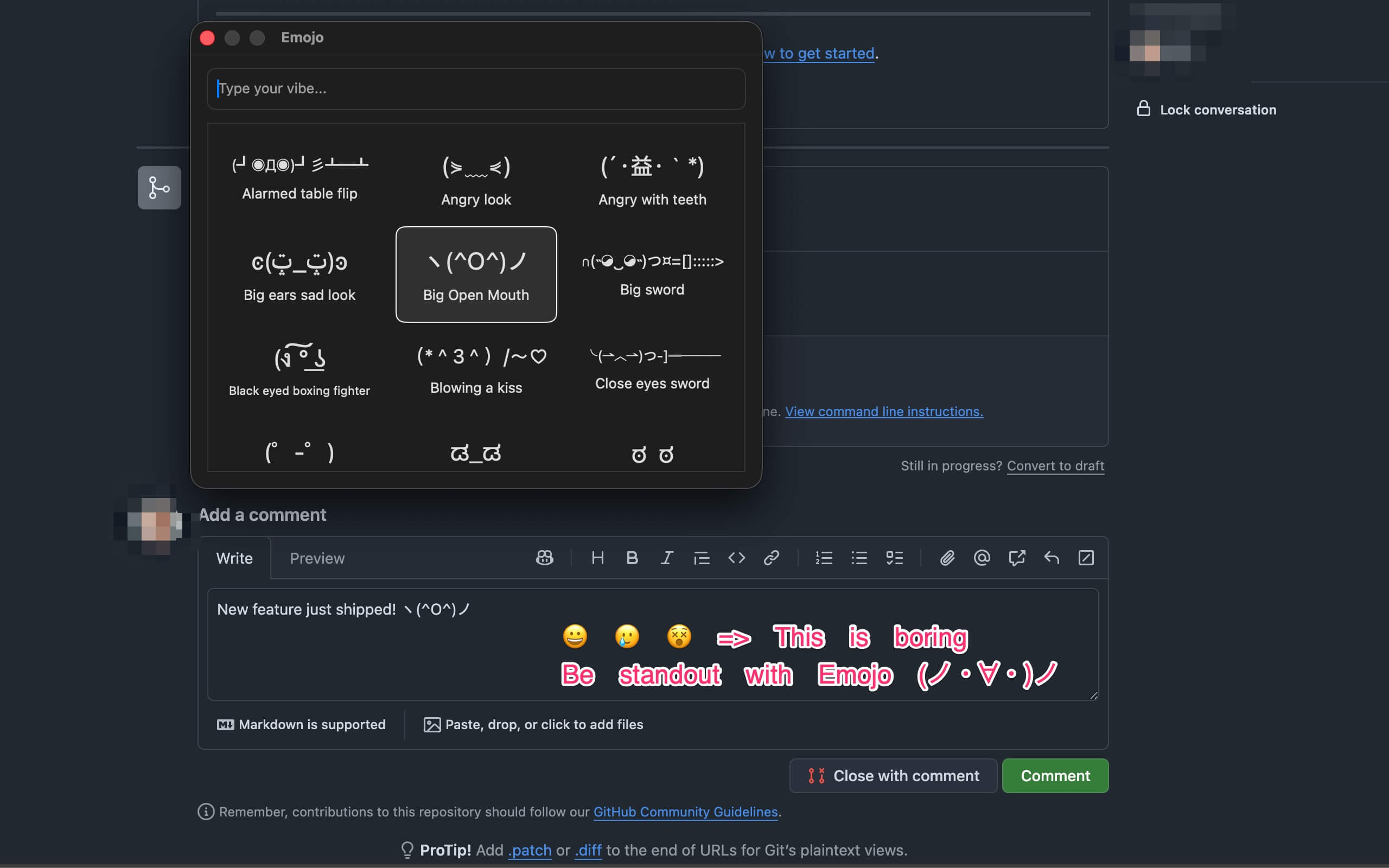This screenshot has width=1389, height=868.
Task: Click Paste, drop, or click to add files
Action: point(533,724)
